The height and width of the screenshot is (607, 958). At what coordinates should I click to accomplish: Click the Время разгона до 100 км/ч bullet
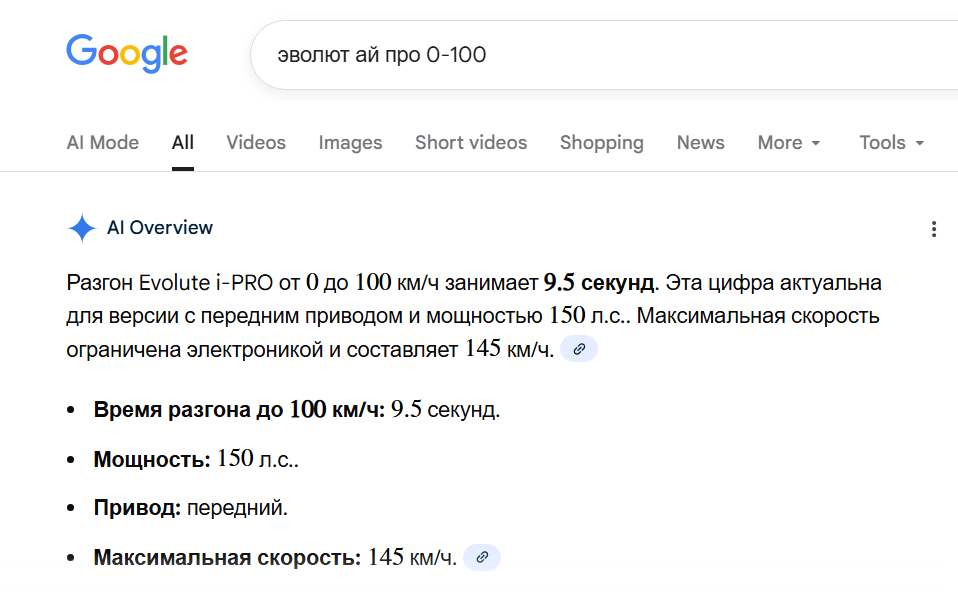tap(297, 409)
